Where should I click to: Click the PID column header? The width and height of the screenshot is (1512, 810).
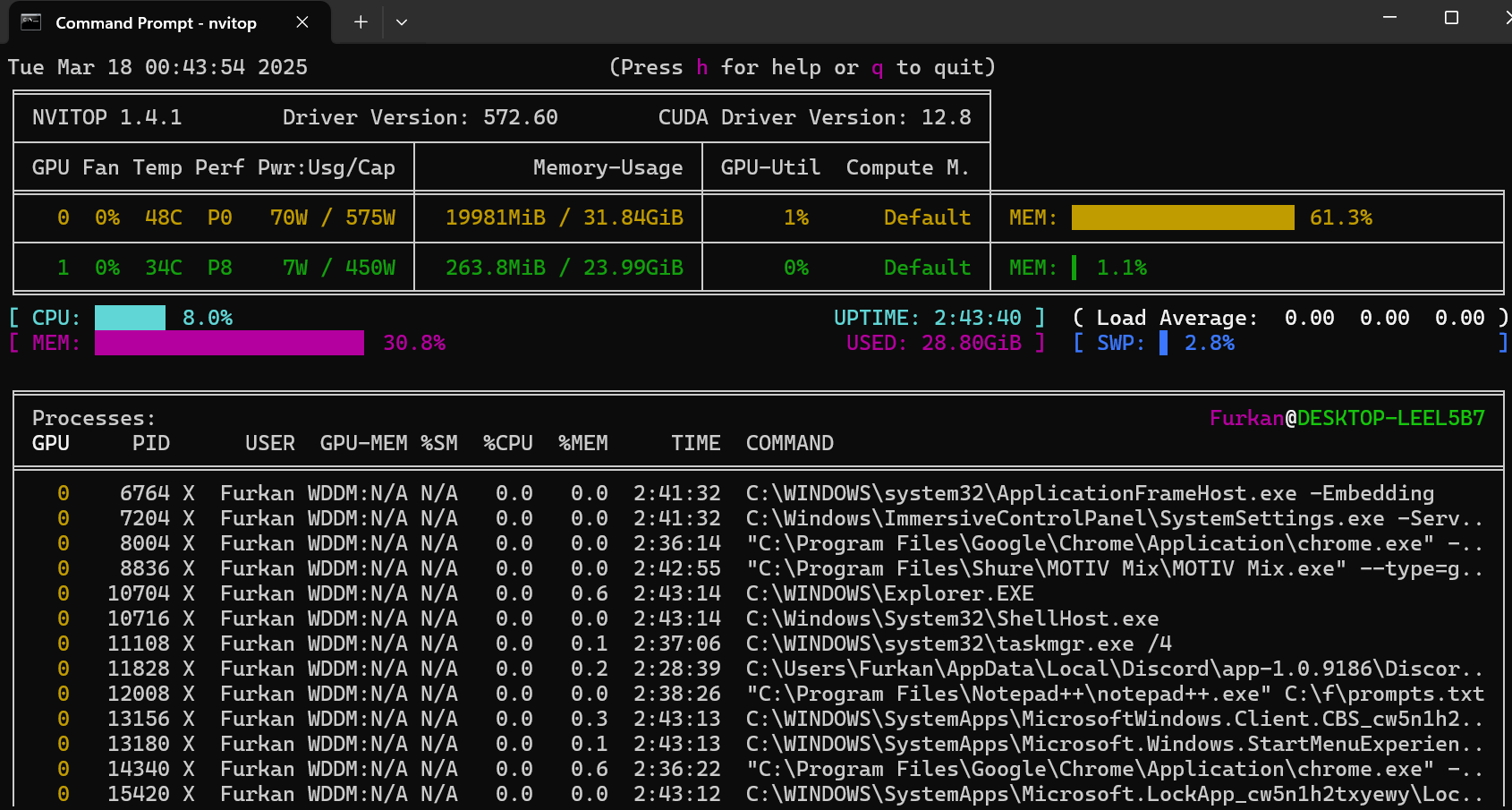pyautogui.click(x=150, y=443)
